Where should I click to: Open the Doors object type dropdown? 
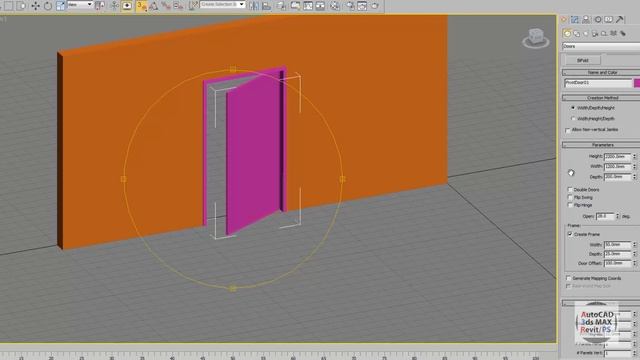(x=601, y=46)
